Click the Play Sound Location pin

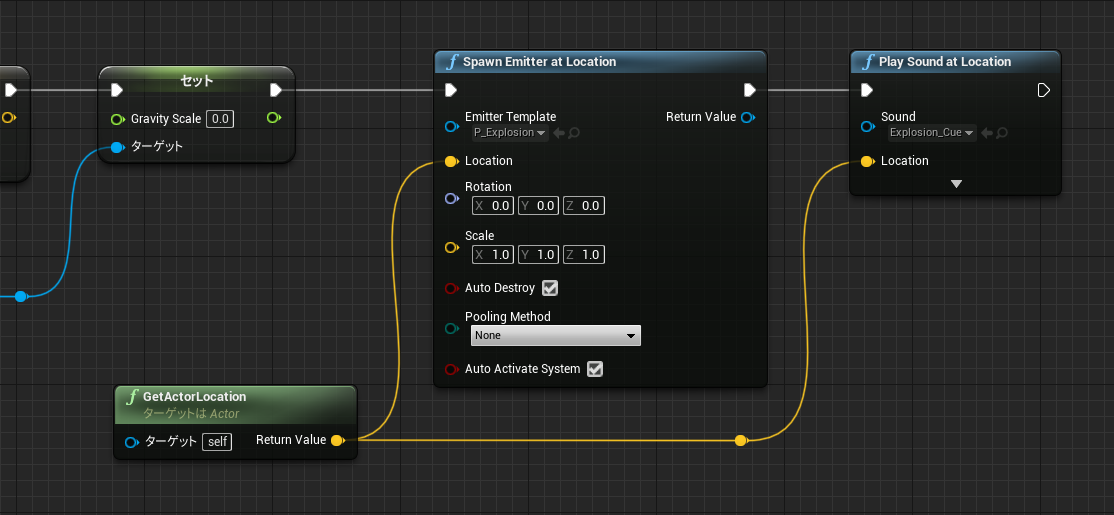pos(867,161)
